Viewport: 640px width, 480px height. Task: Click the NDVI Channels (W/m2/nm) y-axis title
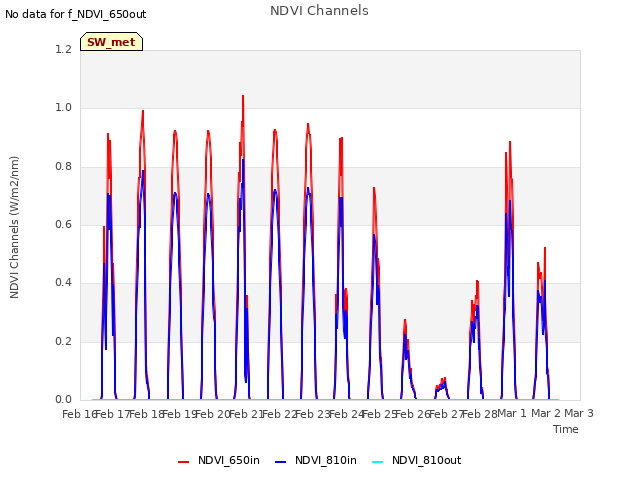click(14, 227)
